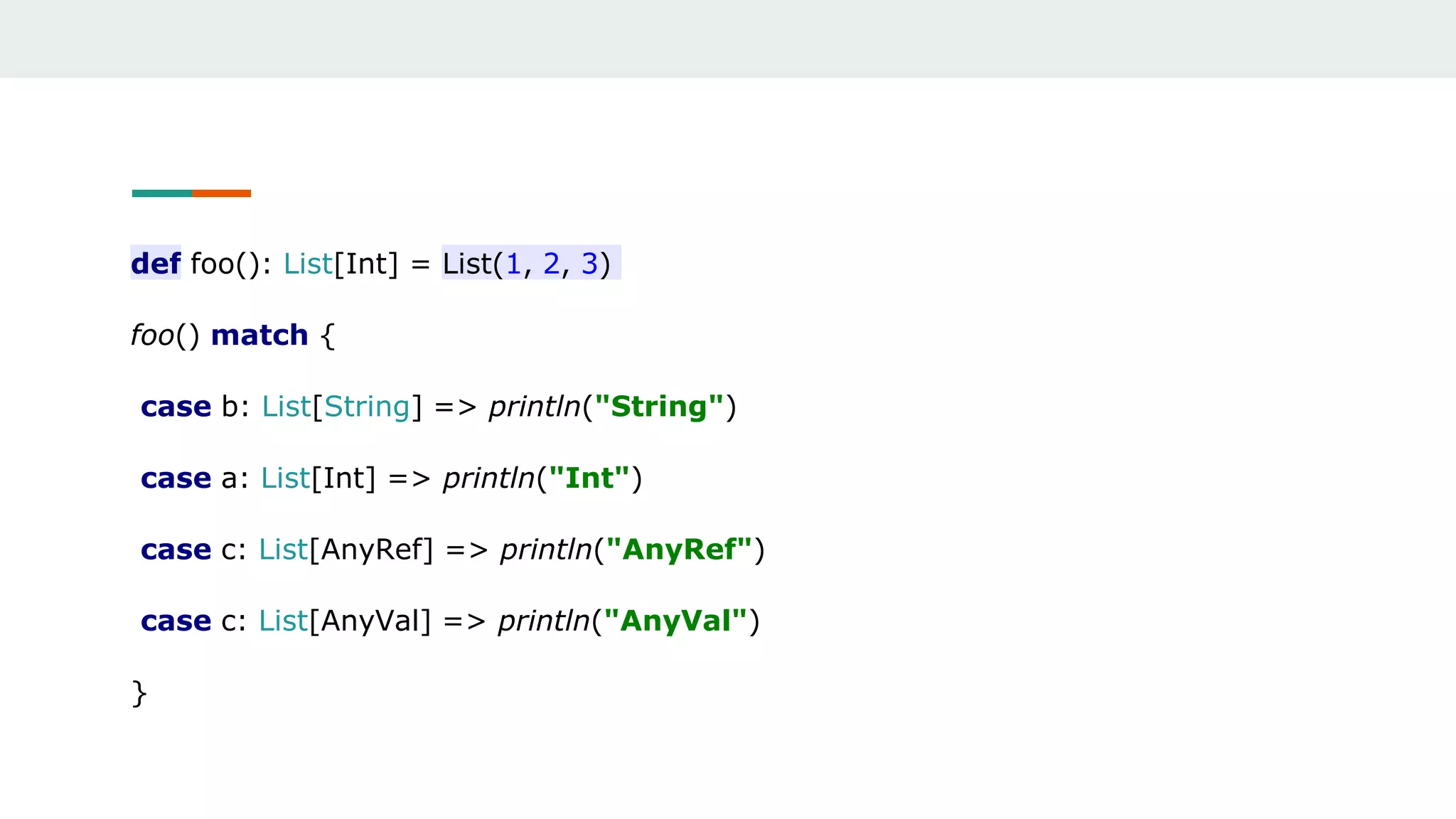This screenshot has width=1456, height=819.
Task: Click the List[AnyVal] type pattern
Action: (x=345, y=621)
